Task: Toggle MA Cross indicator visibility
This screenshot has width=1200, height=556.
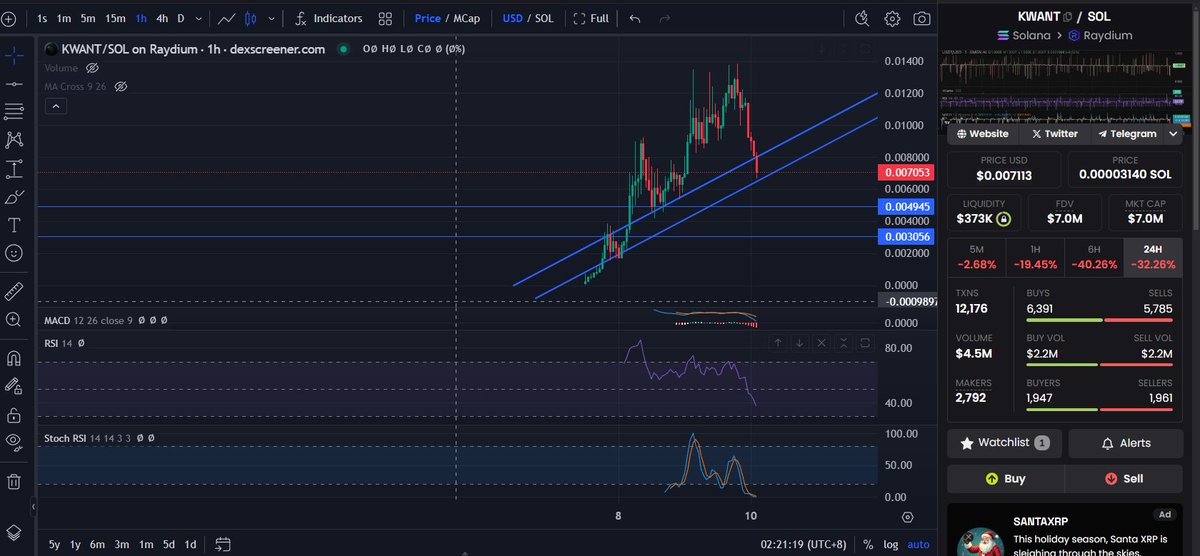Action: [x=121, y=86]
